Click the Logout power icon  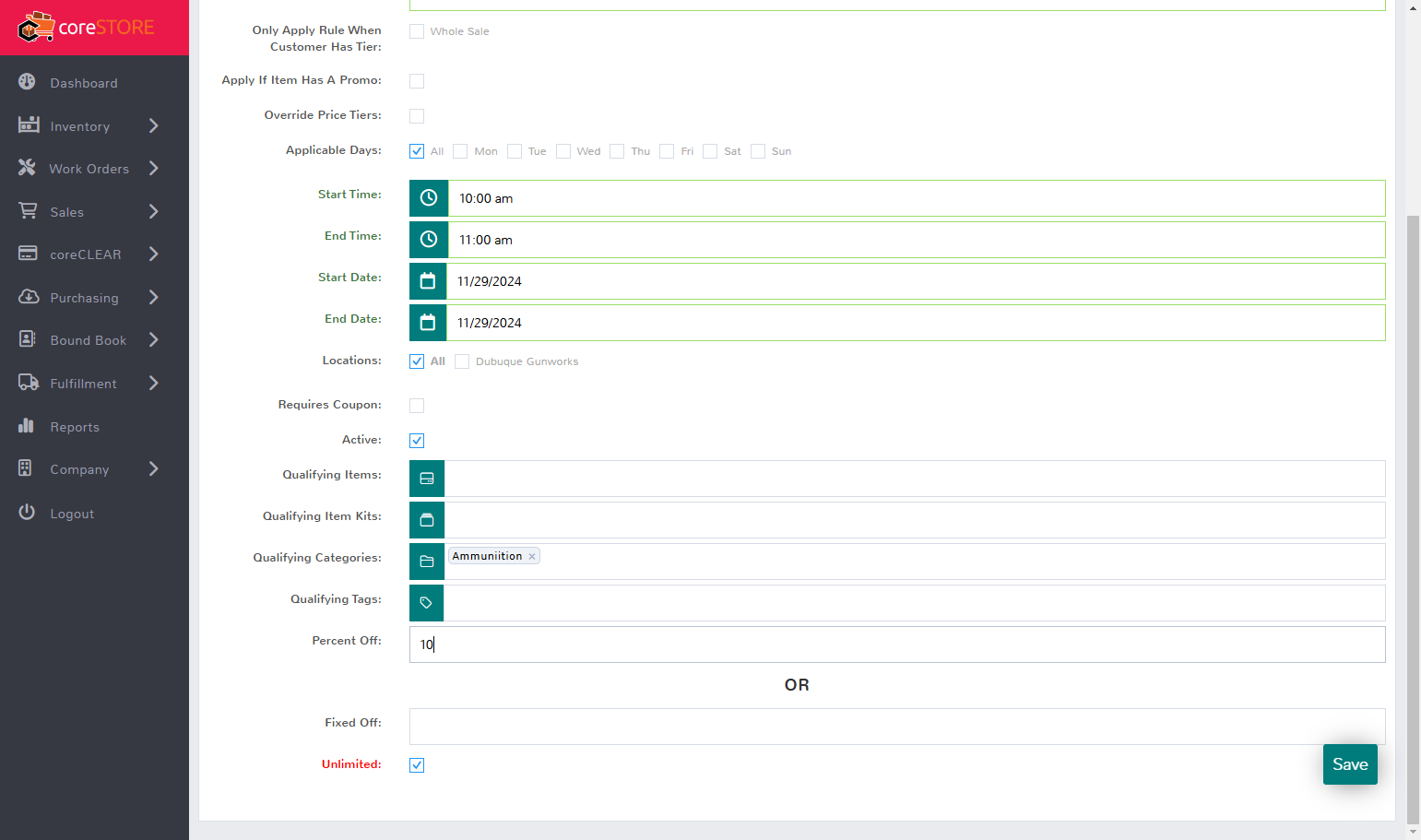pos(27,513)
